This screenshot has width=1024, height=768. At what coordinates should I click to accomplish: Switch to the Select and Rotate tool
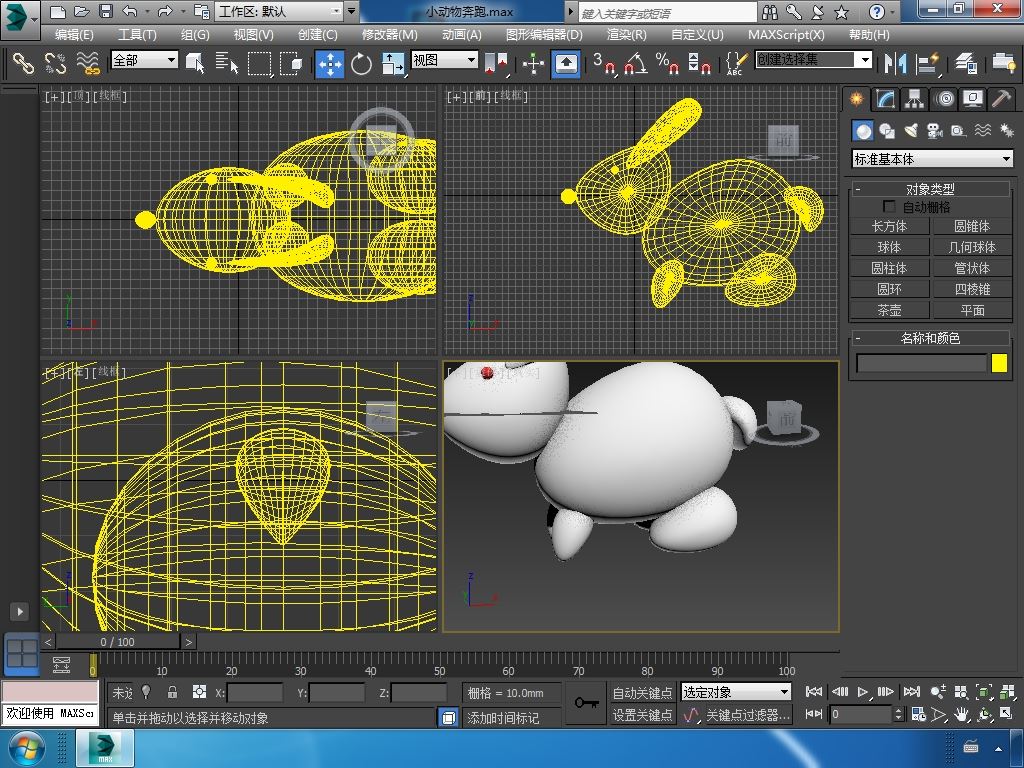point(361,64)
